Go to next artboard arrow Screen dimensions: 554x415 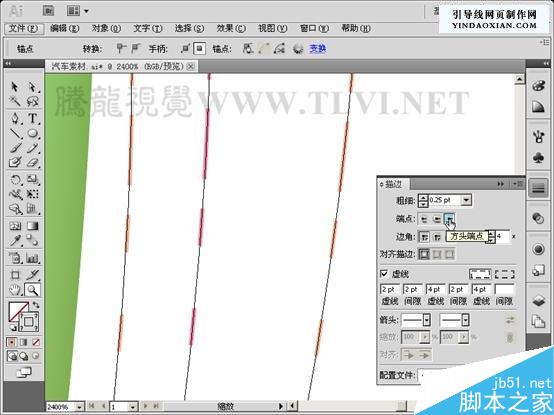coord(146,406)
